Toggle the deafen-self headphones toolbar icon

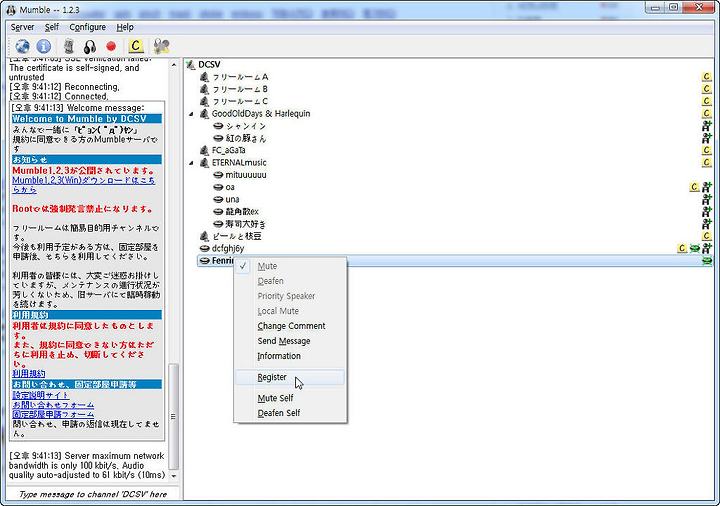(90, 46)
